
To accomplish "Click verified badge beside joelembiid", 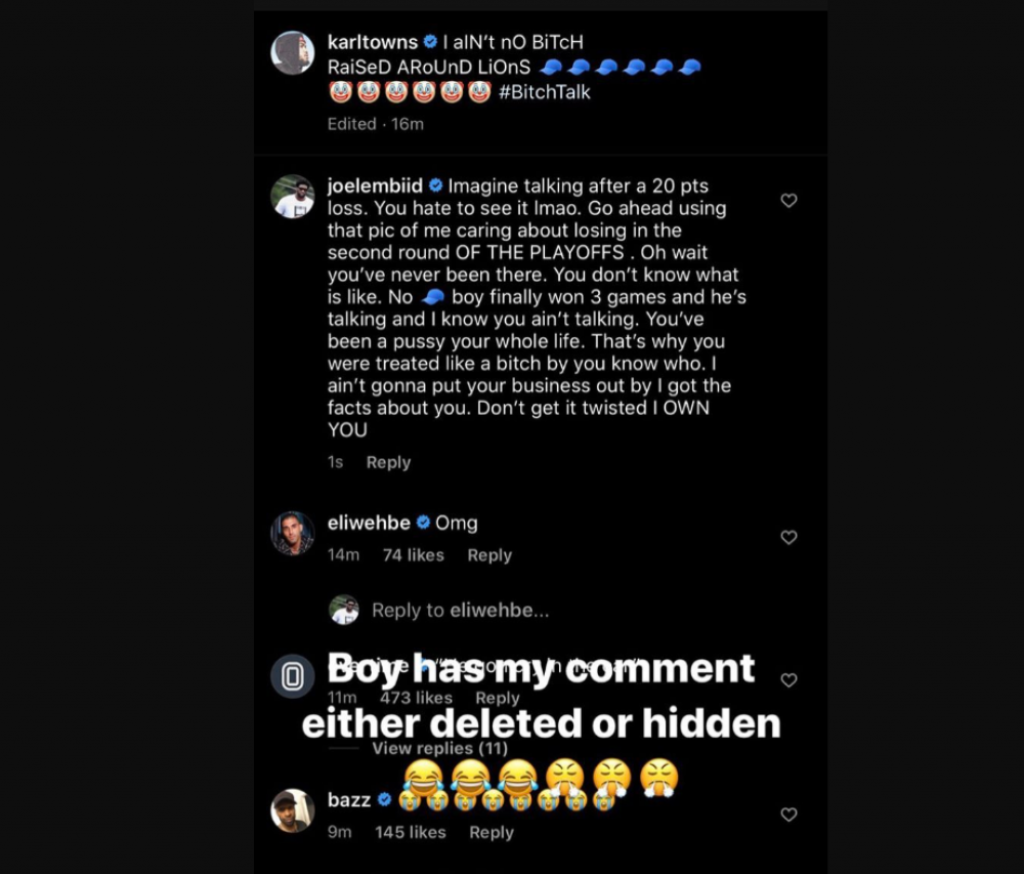I will coord(436,186).
